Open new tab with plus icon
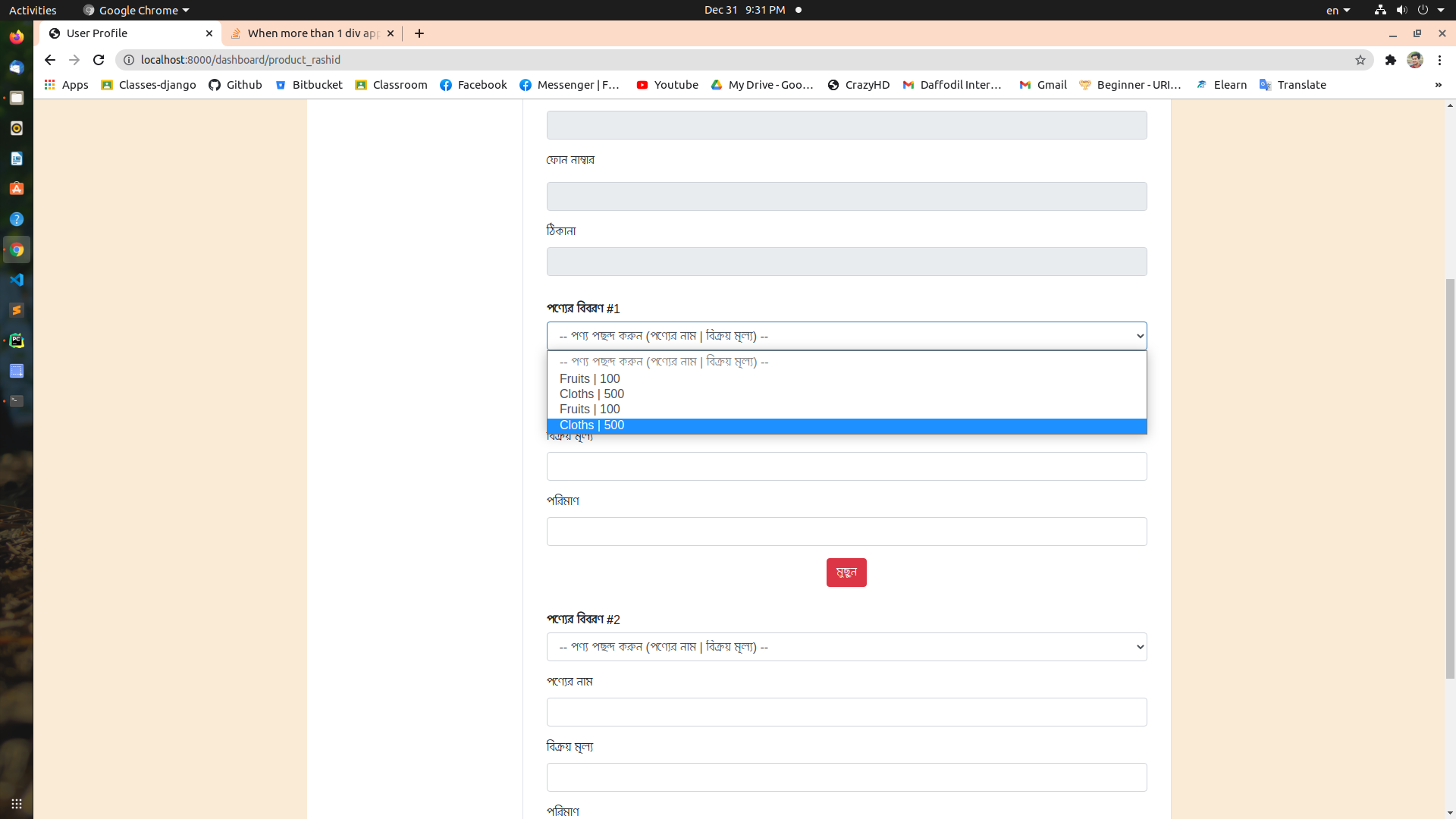This screenshot has height=819, width=1456. coord(419,33)
